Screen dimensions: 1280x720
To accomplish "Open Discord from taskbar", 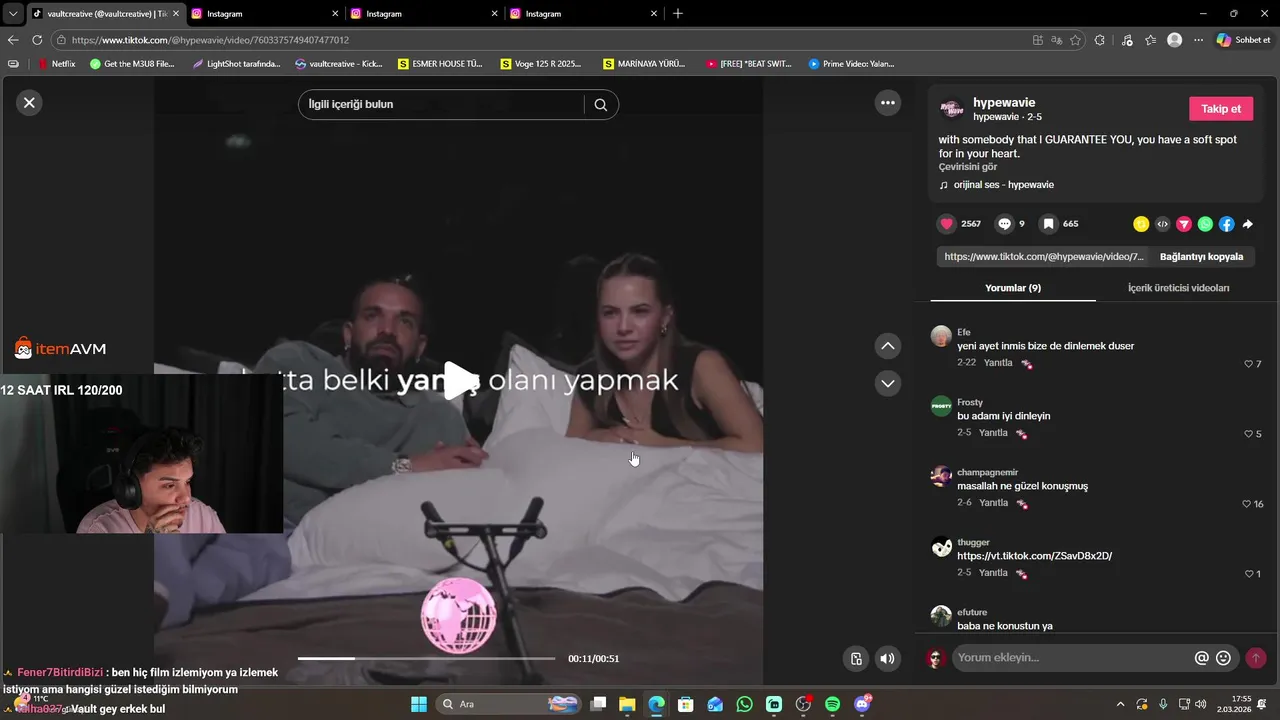I will (x=862, y=704).
